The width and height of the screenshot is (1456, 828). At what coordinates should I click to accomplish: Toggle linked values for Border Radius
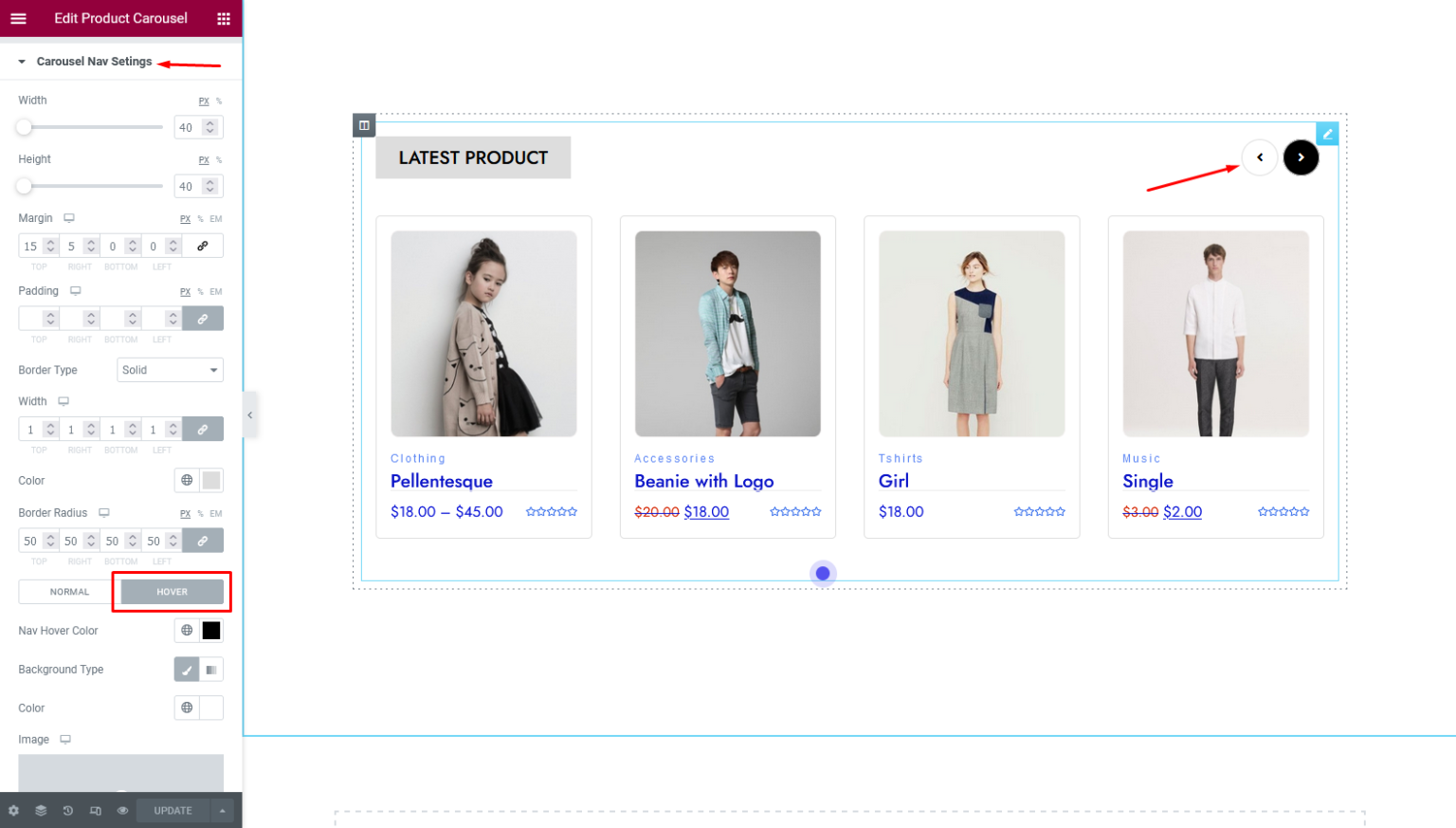click(x=204, y=540)
